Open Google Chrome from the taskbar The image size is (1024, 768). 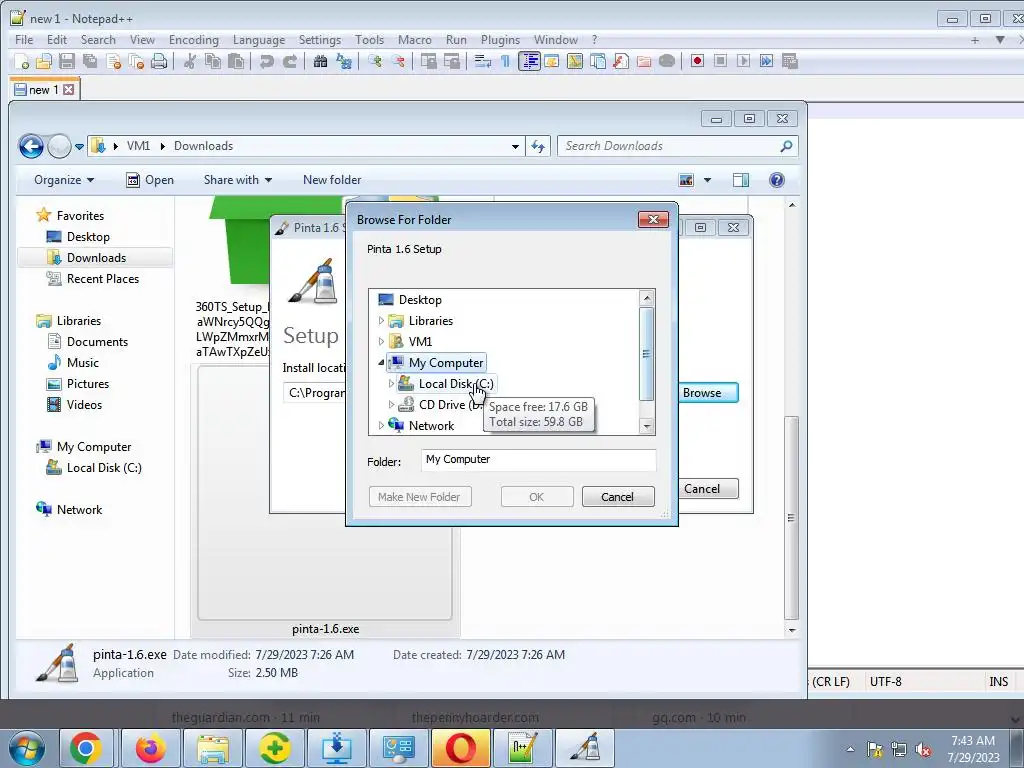[x=86, y=748]
